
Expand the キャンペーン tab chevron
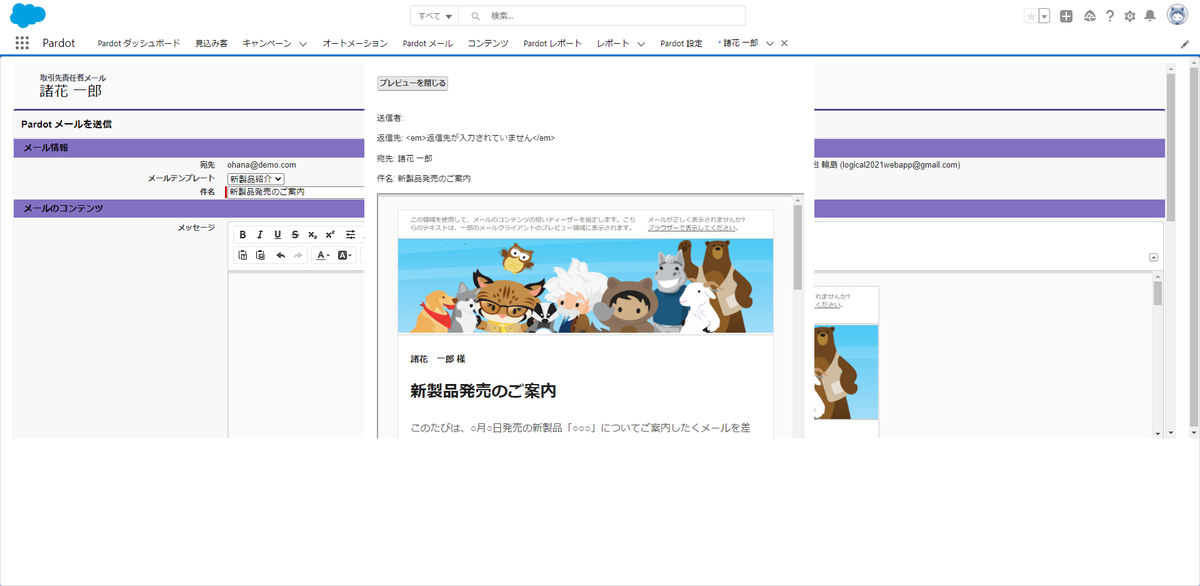coord(303,44)
